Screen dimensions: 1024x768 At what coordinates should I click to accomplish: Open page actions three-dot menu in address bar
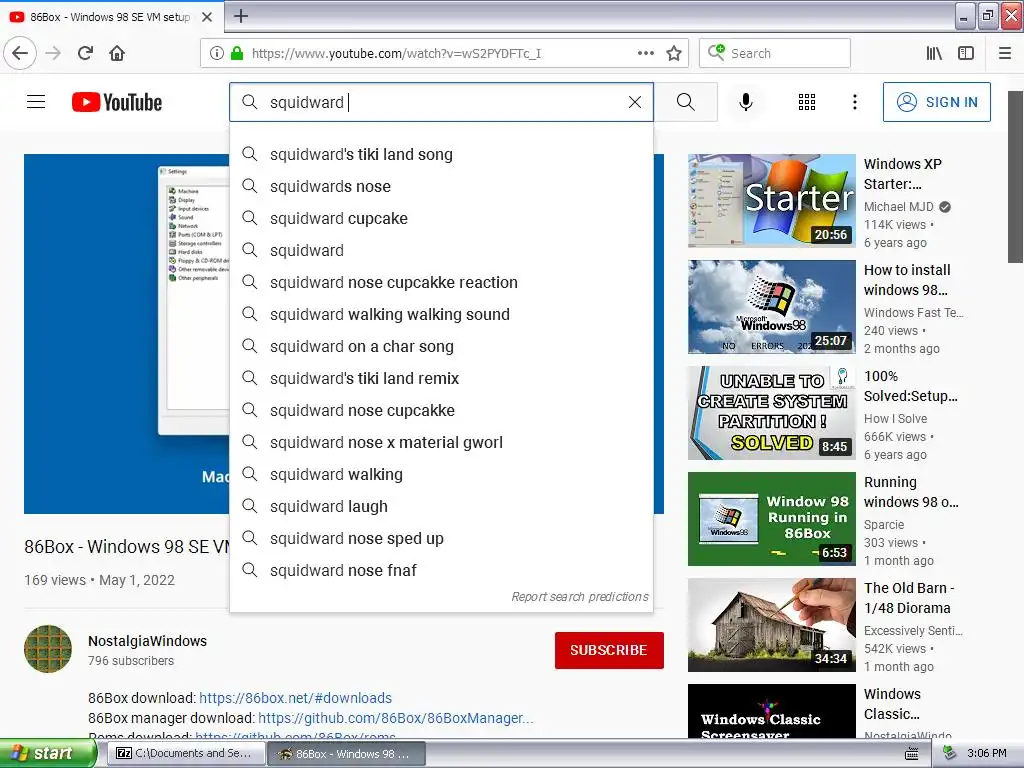point(645,53)
